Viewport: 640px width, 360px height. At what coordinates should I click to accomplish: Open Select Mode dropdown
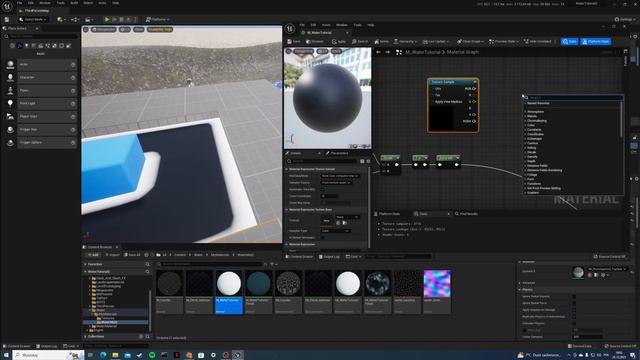click(33, 19)
